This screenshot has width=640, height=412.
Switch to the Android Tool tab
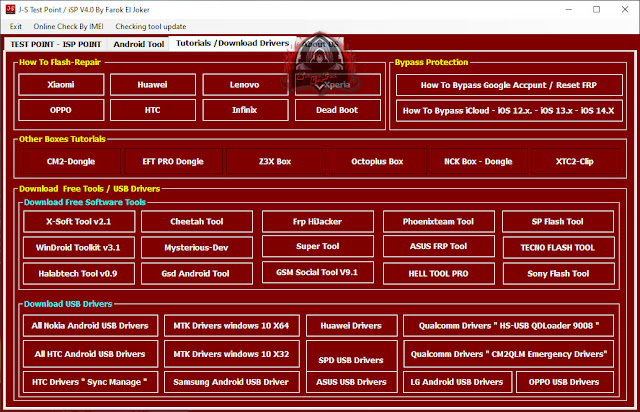tap(139, 44)
